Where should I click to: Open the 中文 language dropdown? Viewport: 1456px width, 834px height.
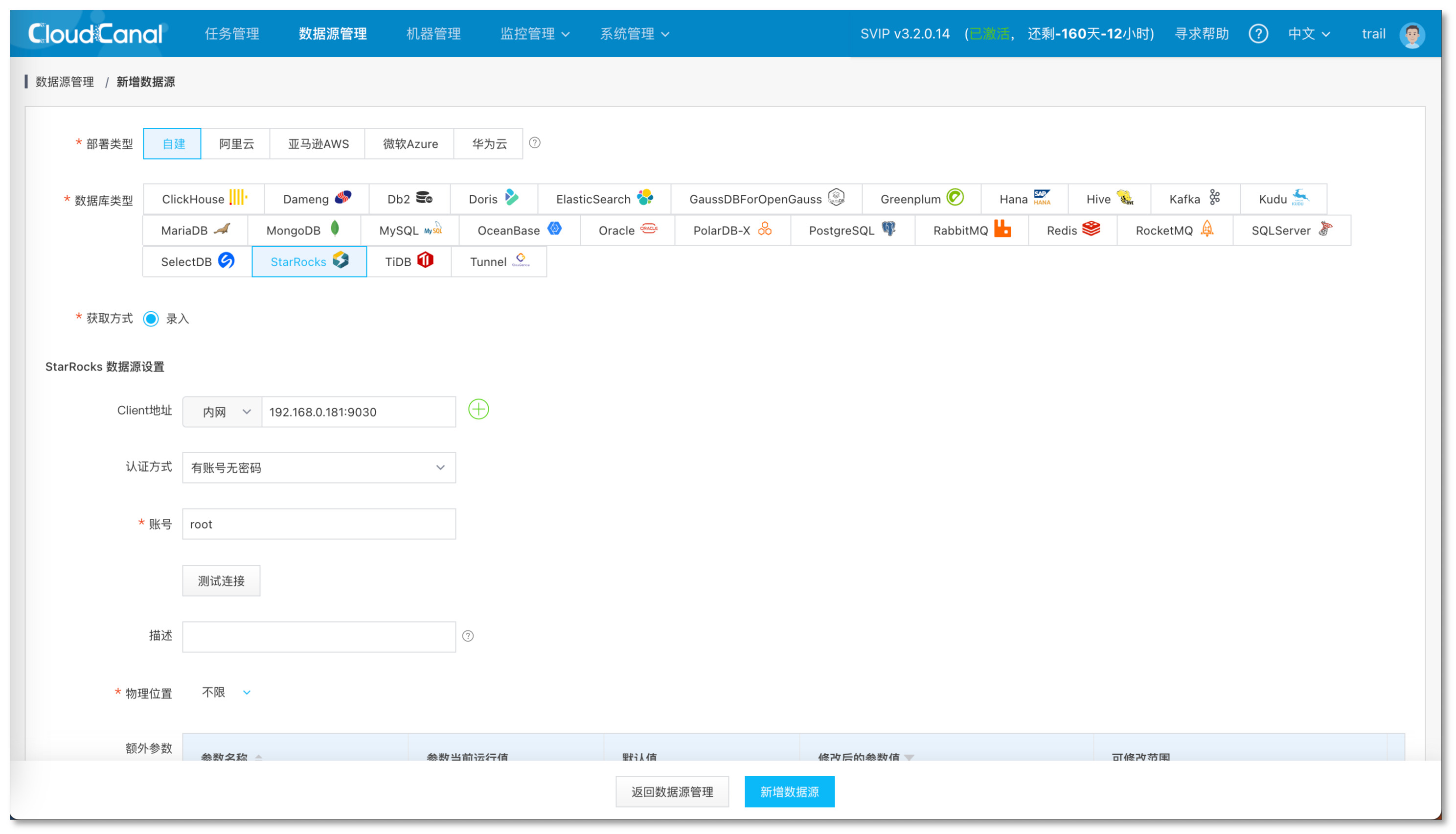[1308, 34]
